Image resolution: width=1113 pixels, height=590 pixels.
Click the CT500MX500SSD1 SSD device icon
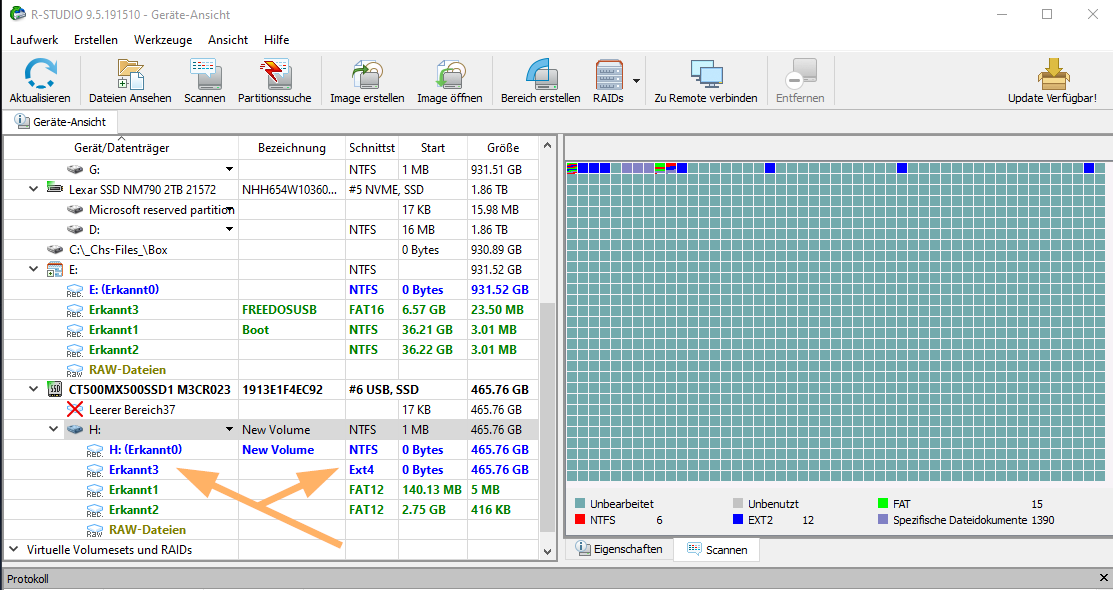pyautogui.click(x=55, y=389)
